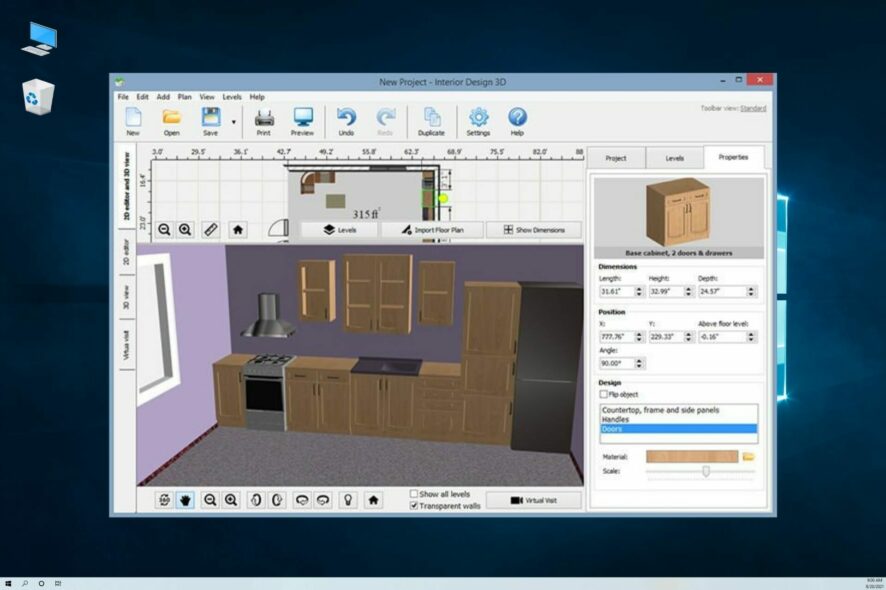Adjust Height stepper arrows
This screenshot has width=886, height=590.
coord(688,292)
